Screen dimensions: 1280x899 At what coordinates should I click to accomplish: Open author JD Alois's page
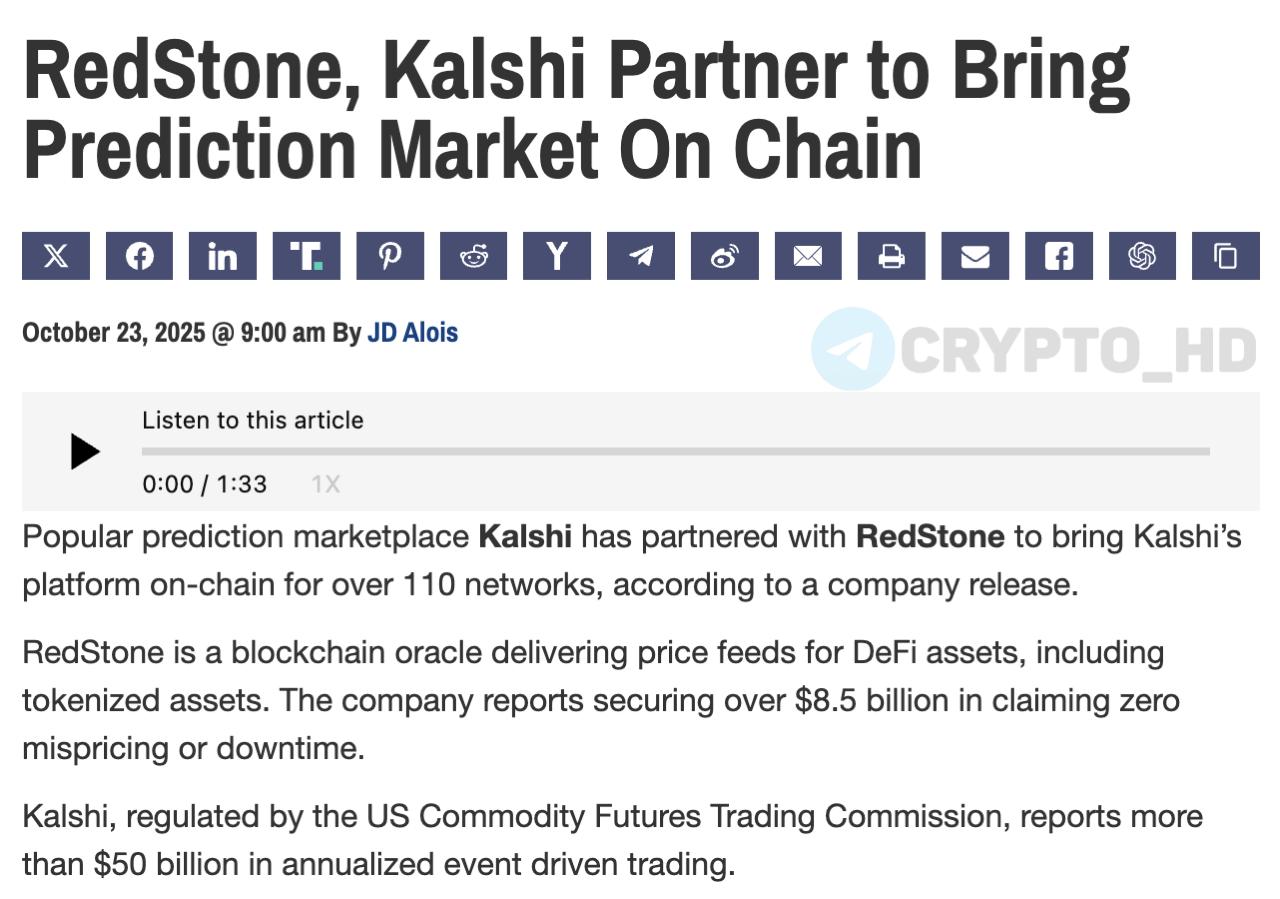click(x=412, y=333)
